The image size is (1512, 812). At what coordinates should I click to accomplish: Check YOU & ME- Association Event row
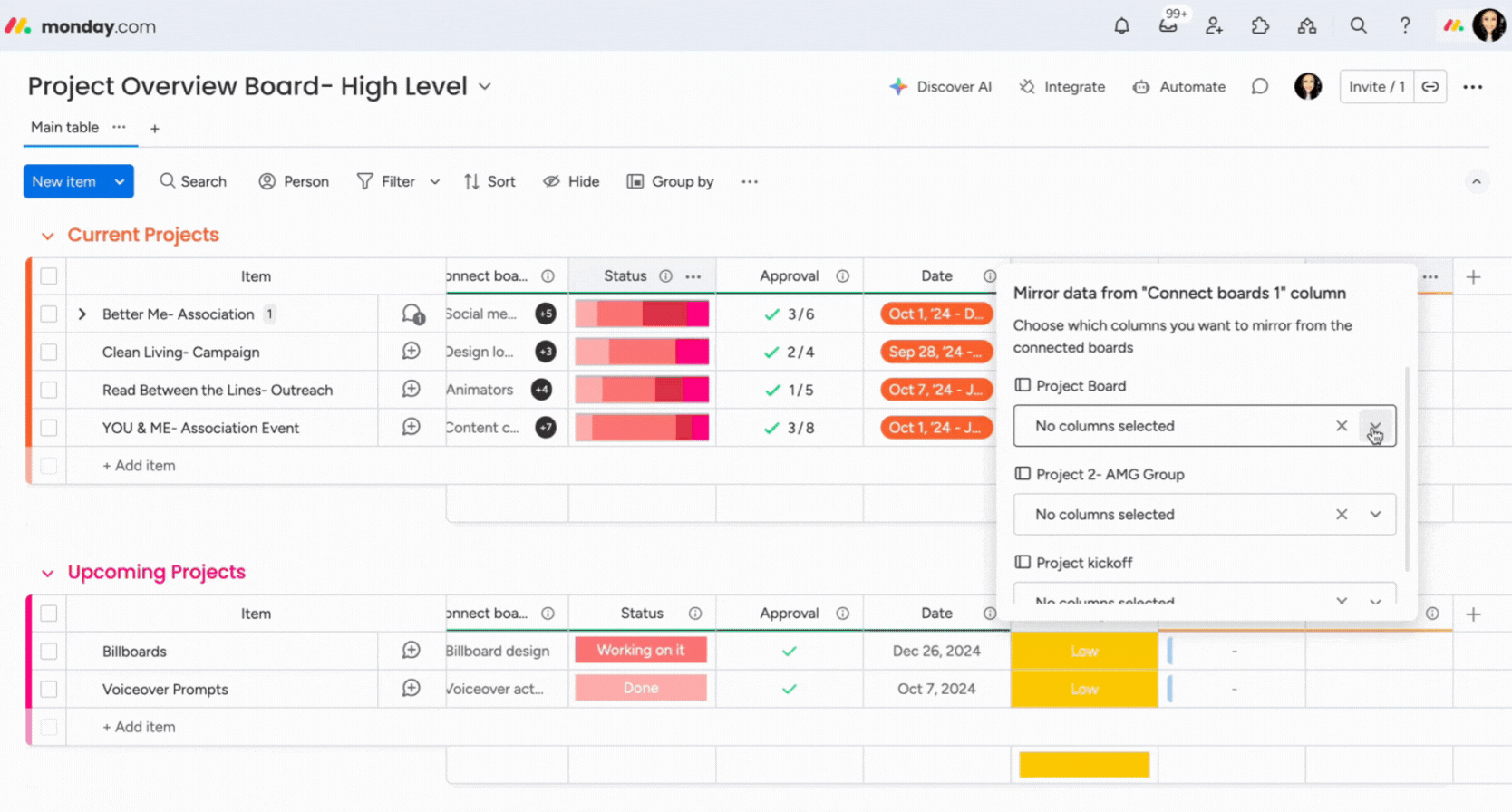(x=49, y=428)
